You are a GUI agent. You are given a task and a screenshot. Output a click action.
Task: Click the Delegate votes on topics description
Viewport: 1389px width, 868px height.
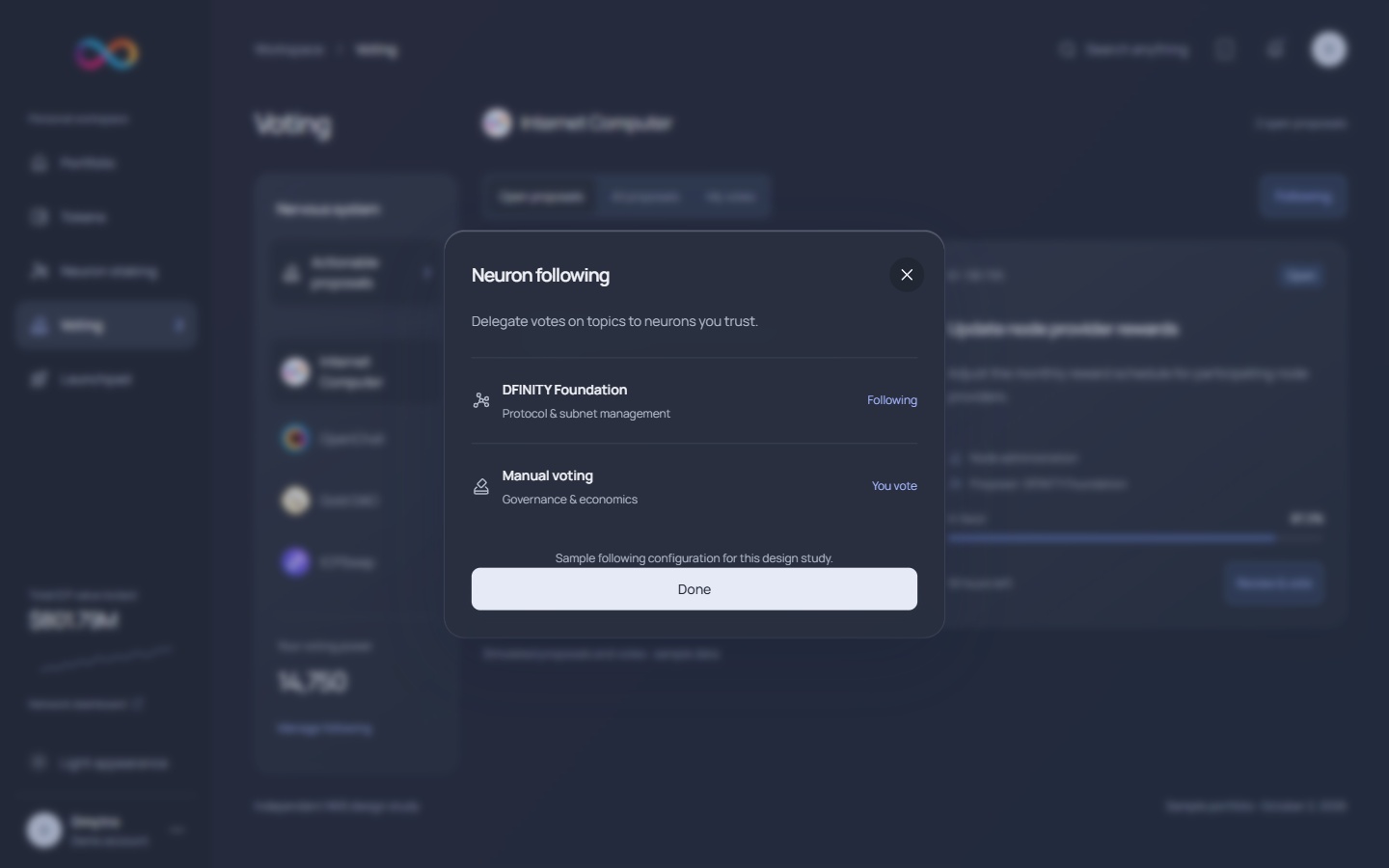(614, 321)
